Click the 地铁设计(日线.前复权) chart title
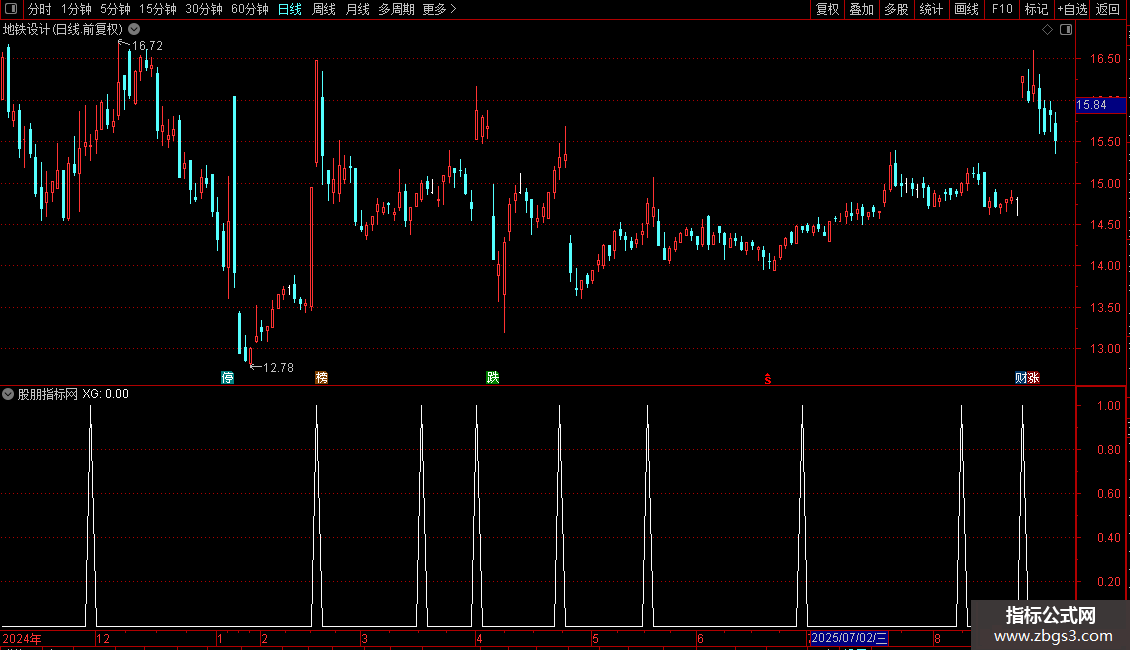The height and width of the screenshot is (650, 1130). pos(63,30)
